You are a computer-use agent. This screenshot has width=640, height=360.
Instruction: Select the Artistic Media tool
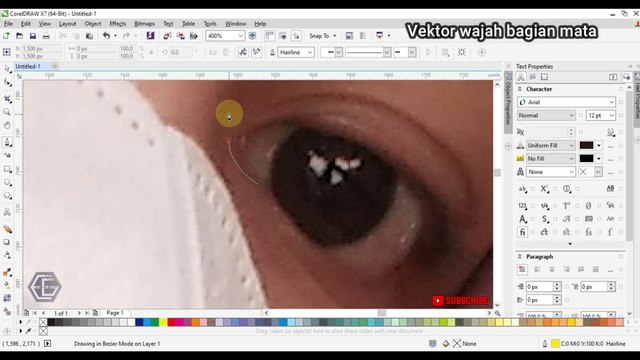click(x=7, y=155)
